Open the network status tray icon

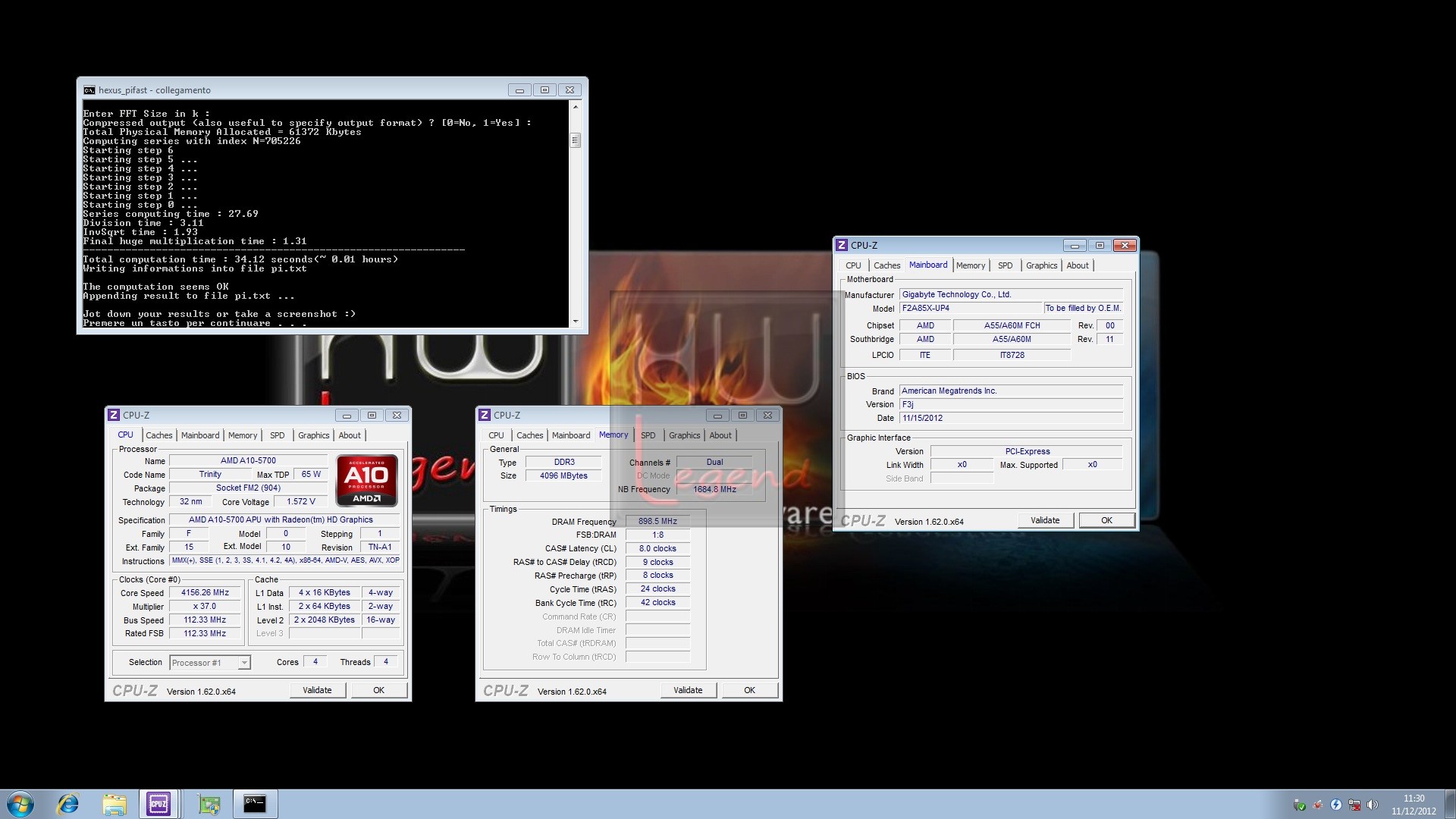coord(1354,805)
